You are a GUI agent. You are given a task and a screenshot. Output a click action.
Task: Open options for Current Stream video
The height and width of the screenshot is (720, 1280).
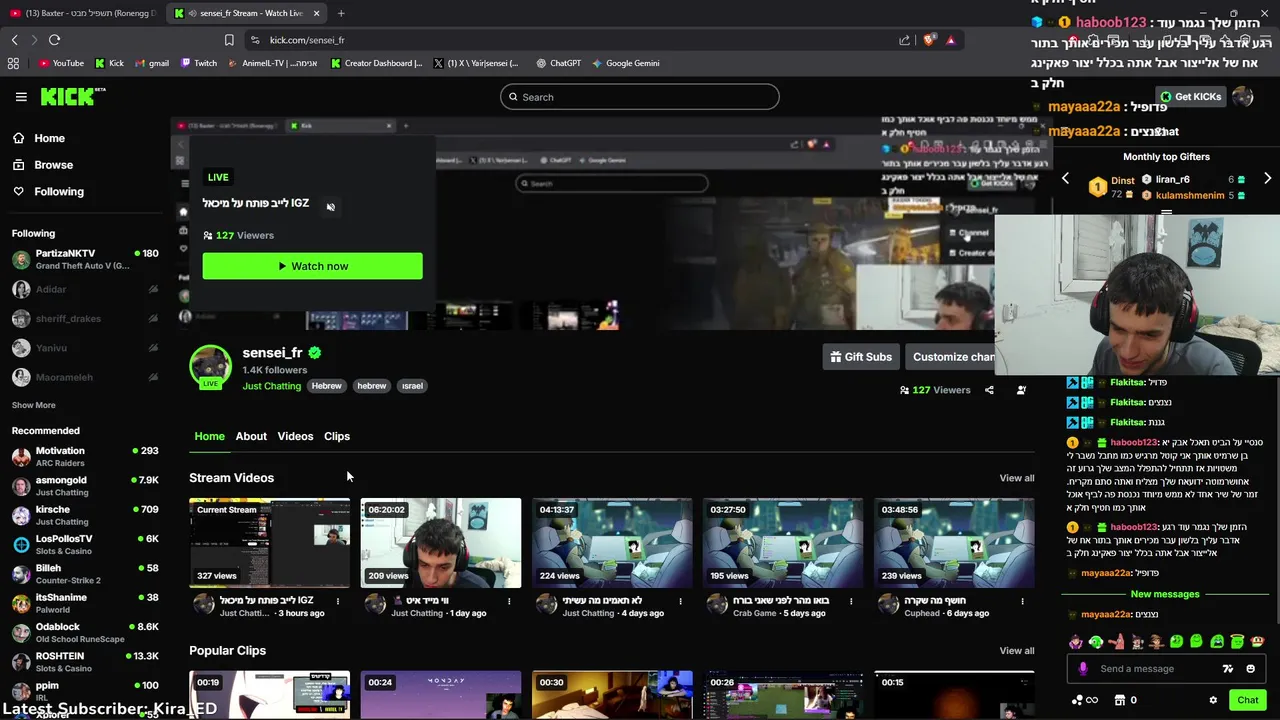click(x=338, y=601)
